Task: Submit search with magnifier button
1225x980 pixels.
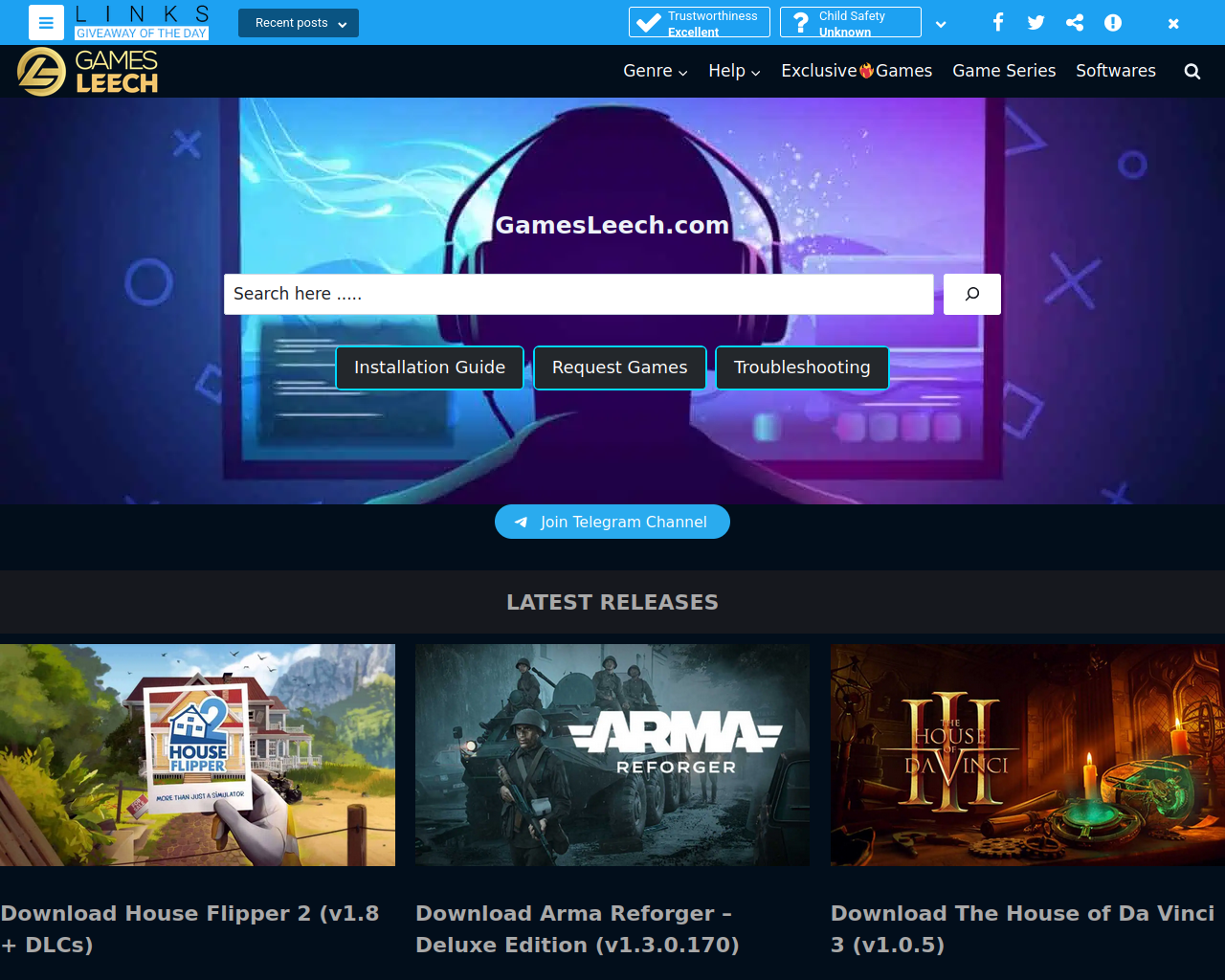Action: pyautogui.click(x=972, y=294)
